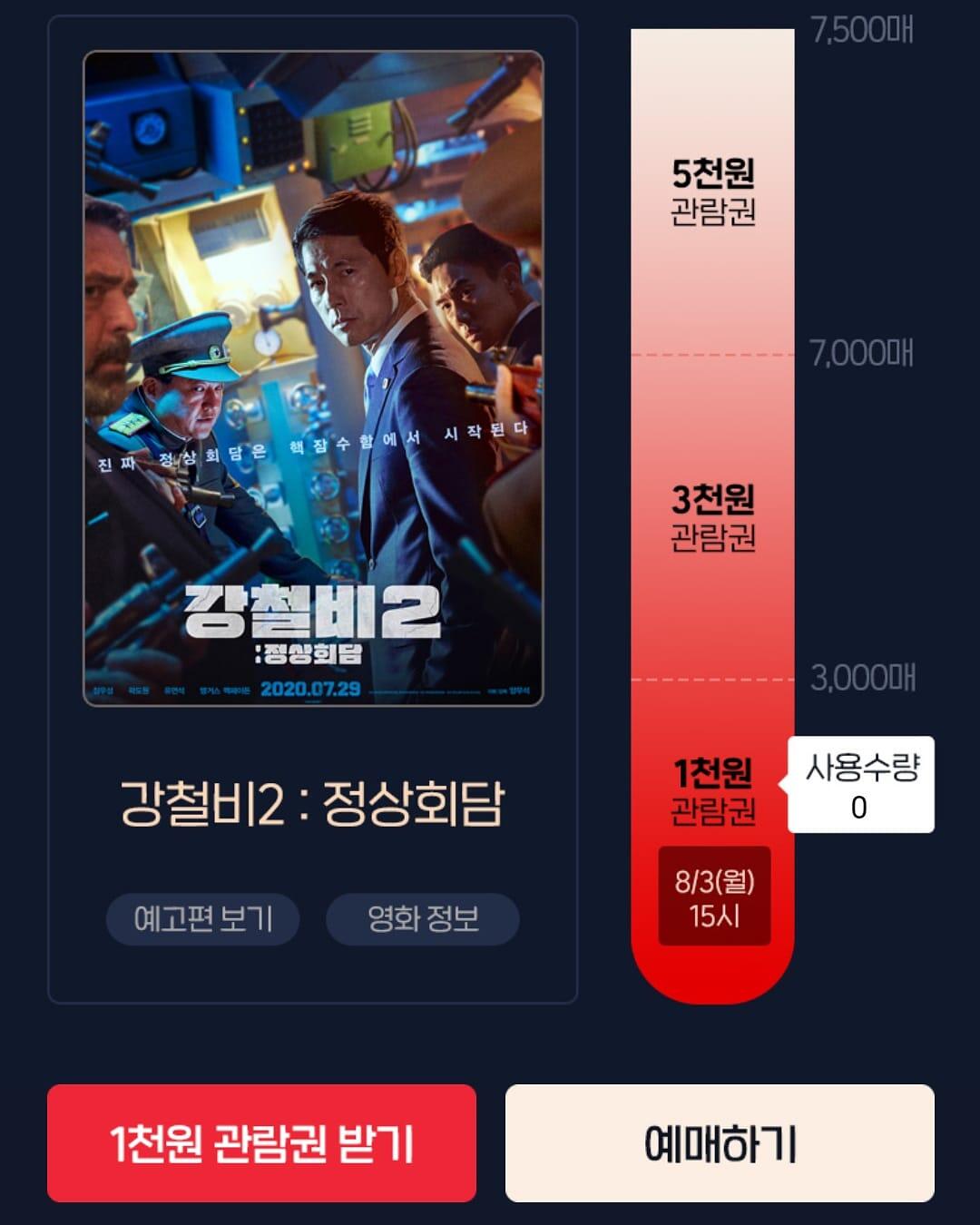Viewport: 980px width, 1225px height.
Task: Select the 5천원 관람권 gauge section
Action: point(712,191)
